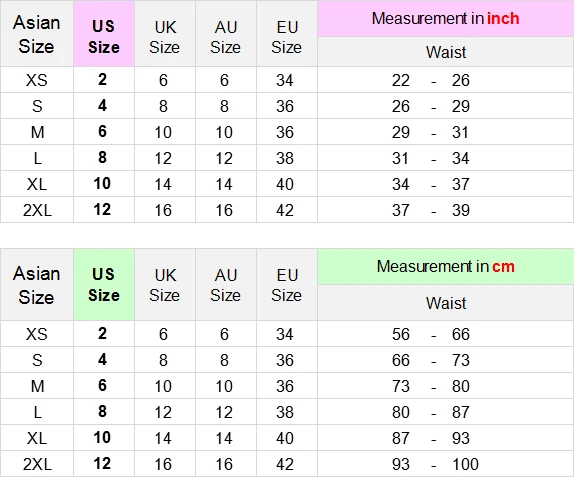The height and width of the screenshot is (477, 574).
Task: Select the Measurement in inch header
Action: coord(446,18)
